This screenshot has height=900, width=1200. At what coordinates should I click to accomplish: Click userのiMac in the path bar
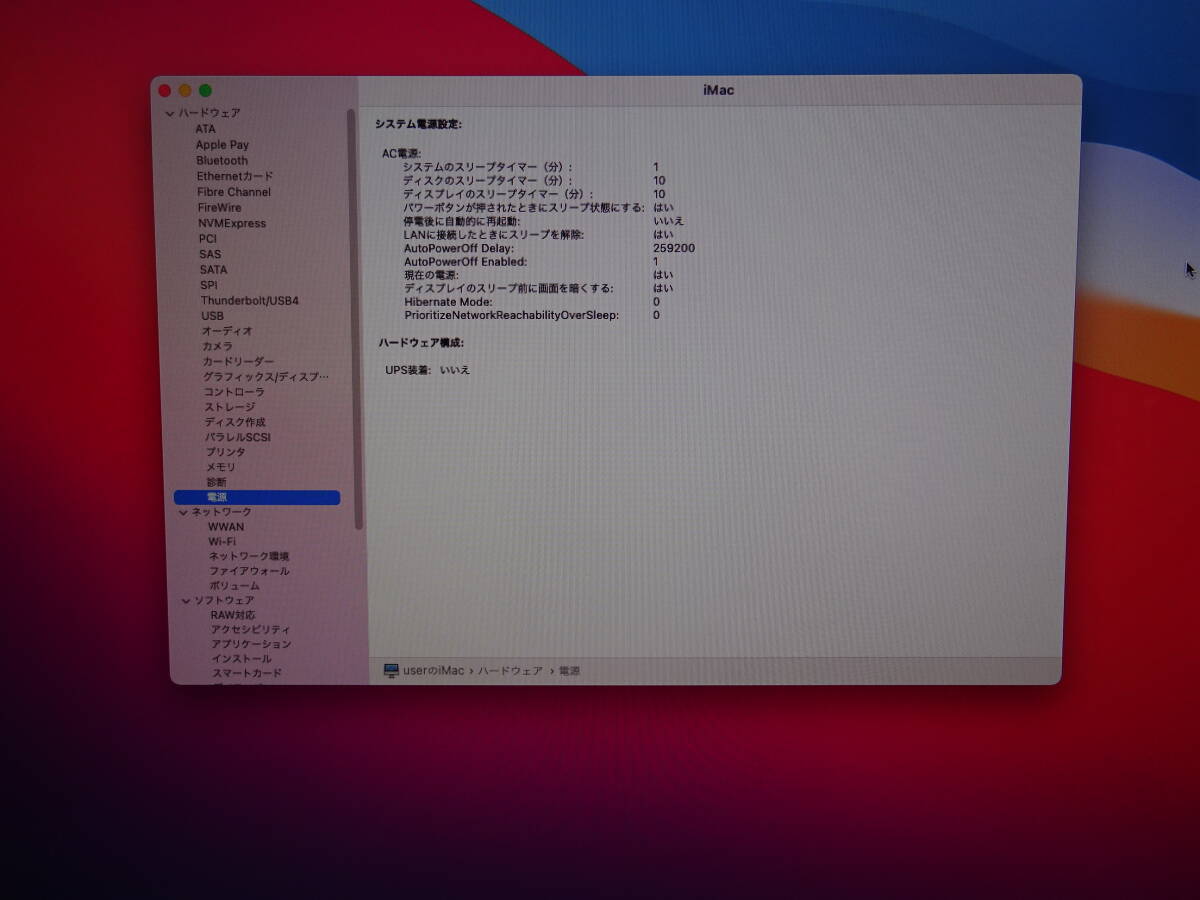pos(434,671)
